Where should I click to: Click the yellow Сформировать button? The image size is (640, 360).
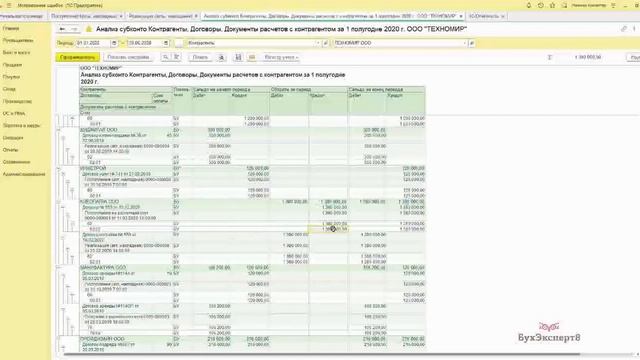coord(78,58)
